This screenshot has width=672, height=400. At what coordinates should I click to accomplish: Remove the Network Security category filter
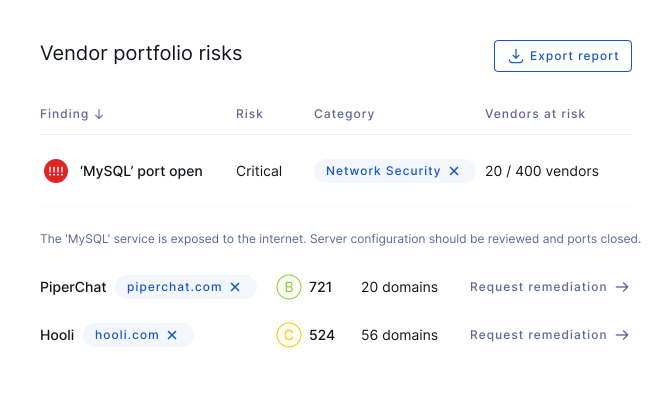[x=454, y=171]
